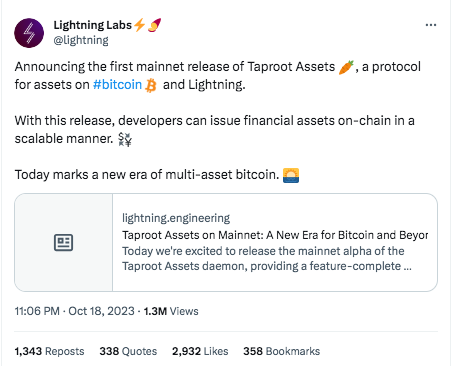Viewport: 452px width, 366px height.
Task: View the 2,932 Likes list
Action: pos(200,351)
